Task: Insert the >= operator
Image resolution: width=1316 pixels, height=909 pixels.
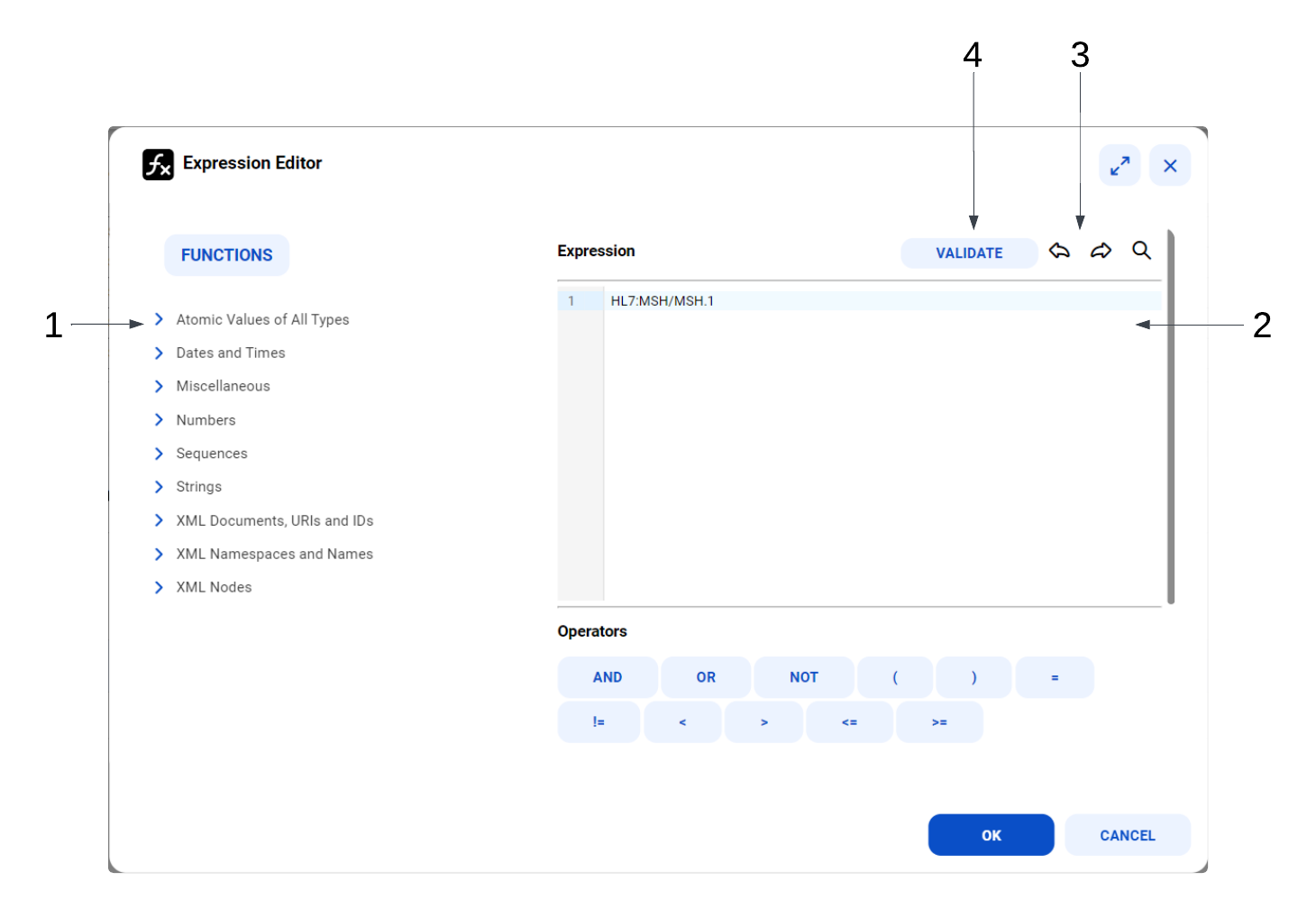Action: click(x=939, y=722)
